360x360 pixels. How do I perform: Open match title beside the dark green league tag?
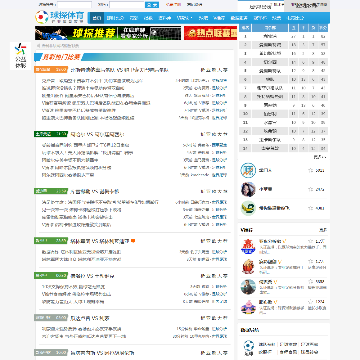tap(97, 134)
